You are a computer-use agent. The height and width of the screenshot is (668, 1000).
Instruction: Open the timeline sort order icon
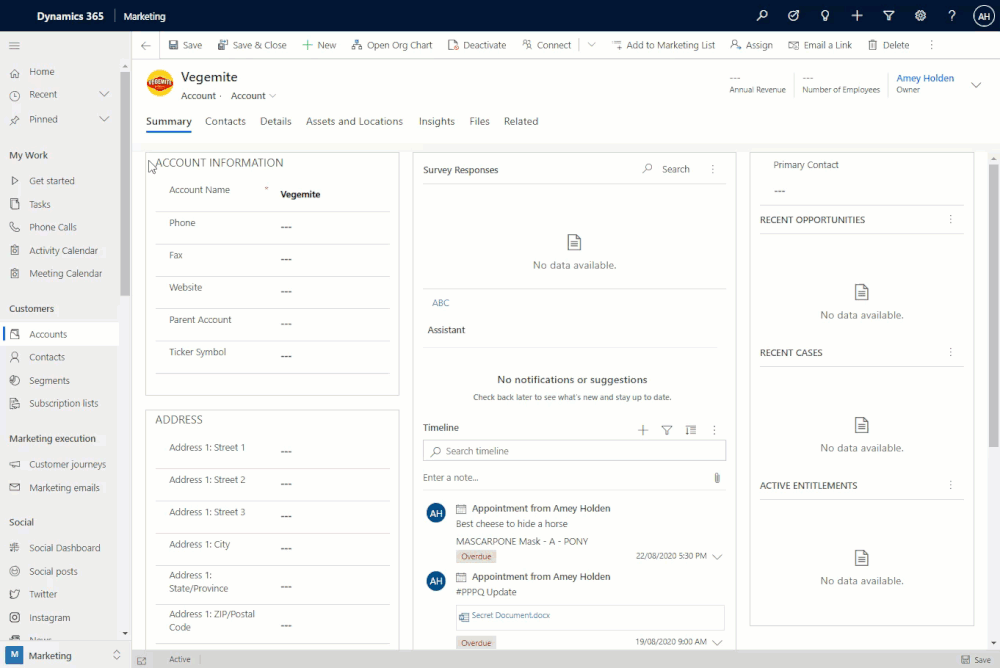(690, 429)
